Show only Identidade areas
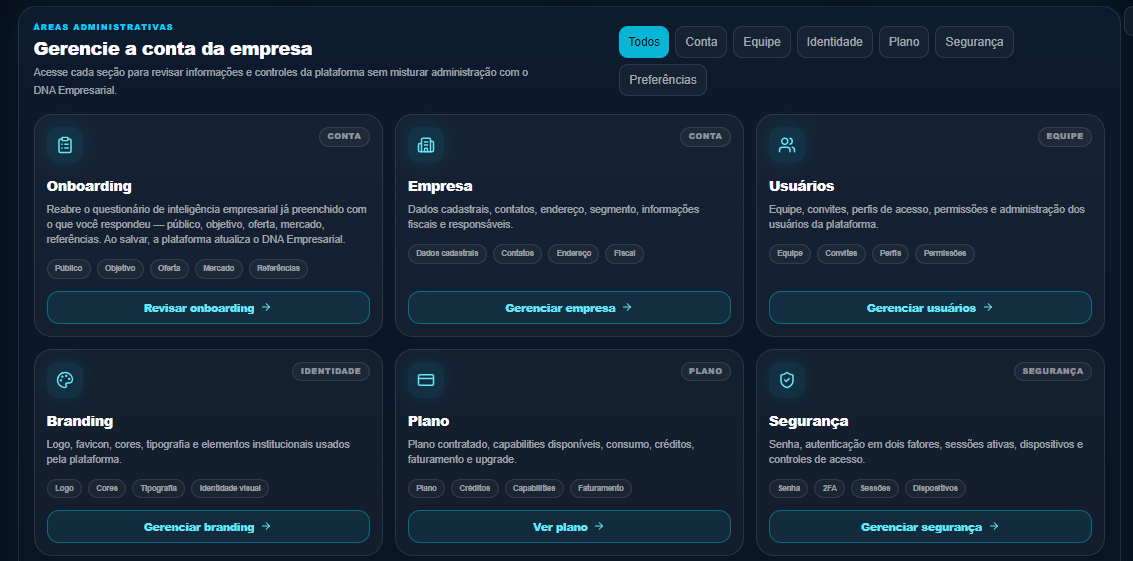The width and height of the screenshot is (1133, 561). [835, 42]
